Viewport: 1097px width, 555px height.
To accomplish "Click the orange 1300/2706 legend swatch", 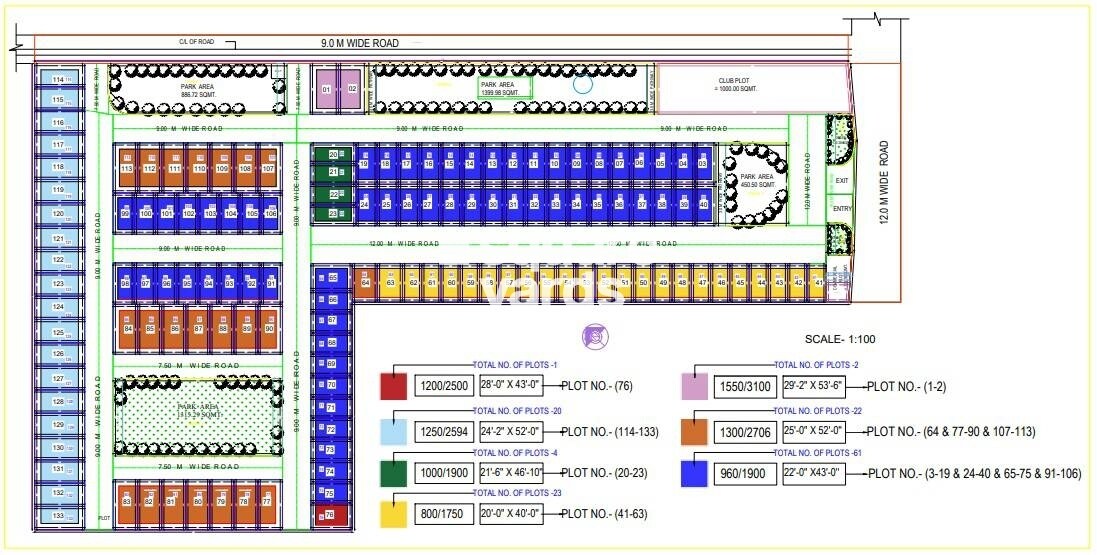I will click(x=695, y=431).
